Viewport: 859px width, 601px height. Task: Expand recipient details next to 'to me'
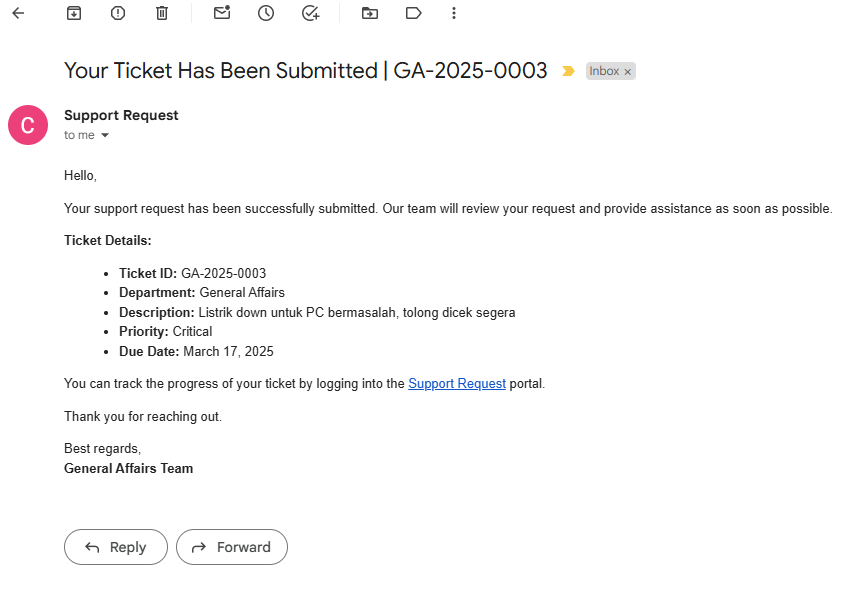pyautogui.click(x=105, y=135)
